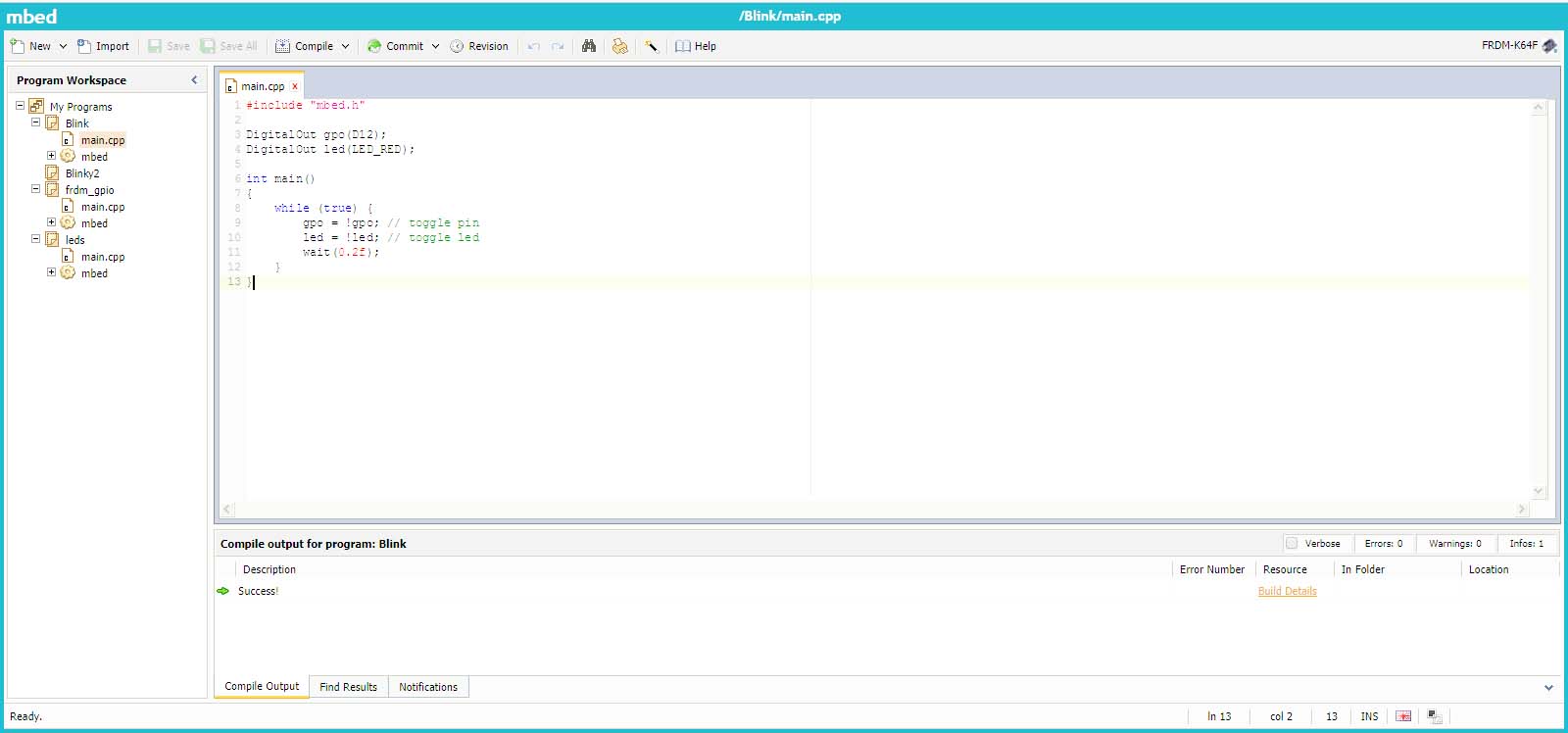Expand the mbed library under Blink
The image size is (1568, 733).
point(51,156)
